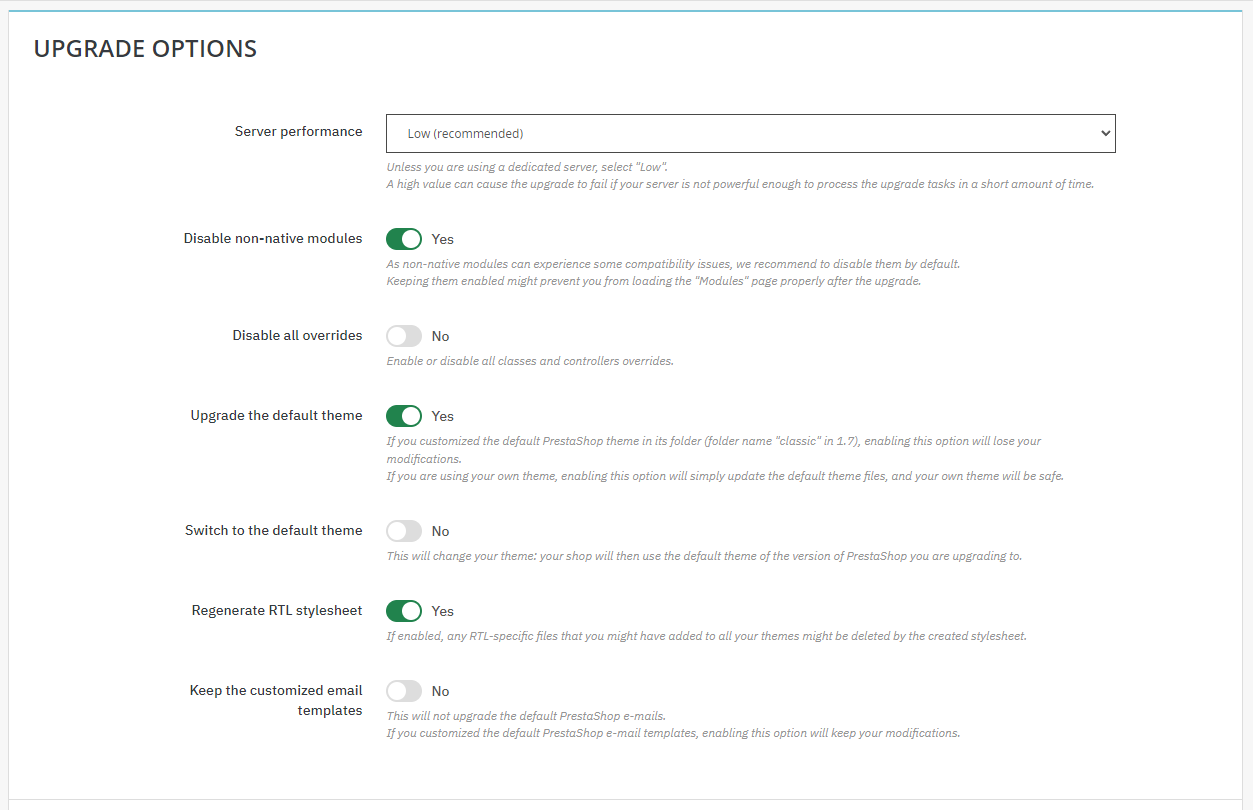Click help text about the "classic" theme folder
1253x810 pixels.
point(714,450)
